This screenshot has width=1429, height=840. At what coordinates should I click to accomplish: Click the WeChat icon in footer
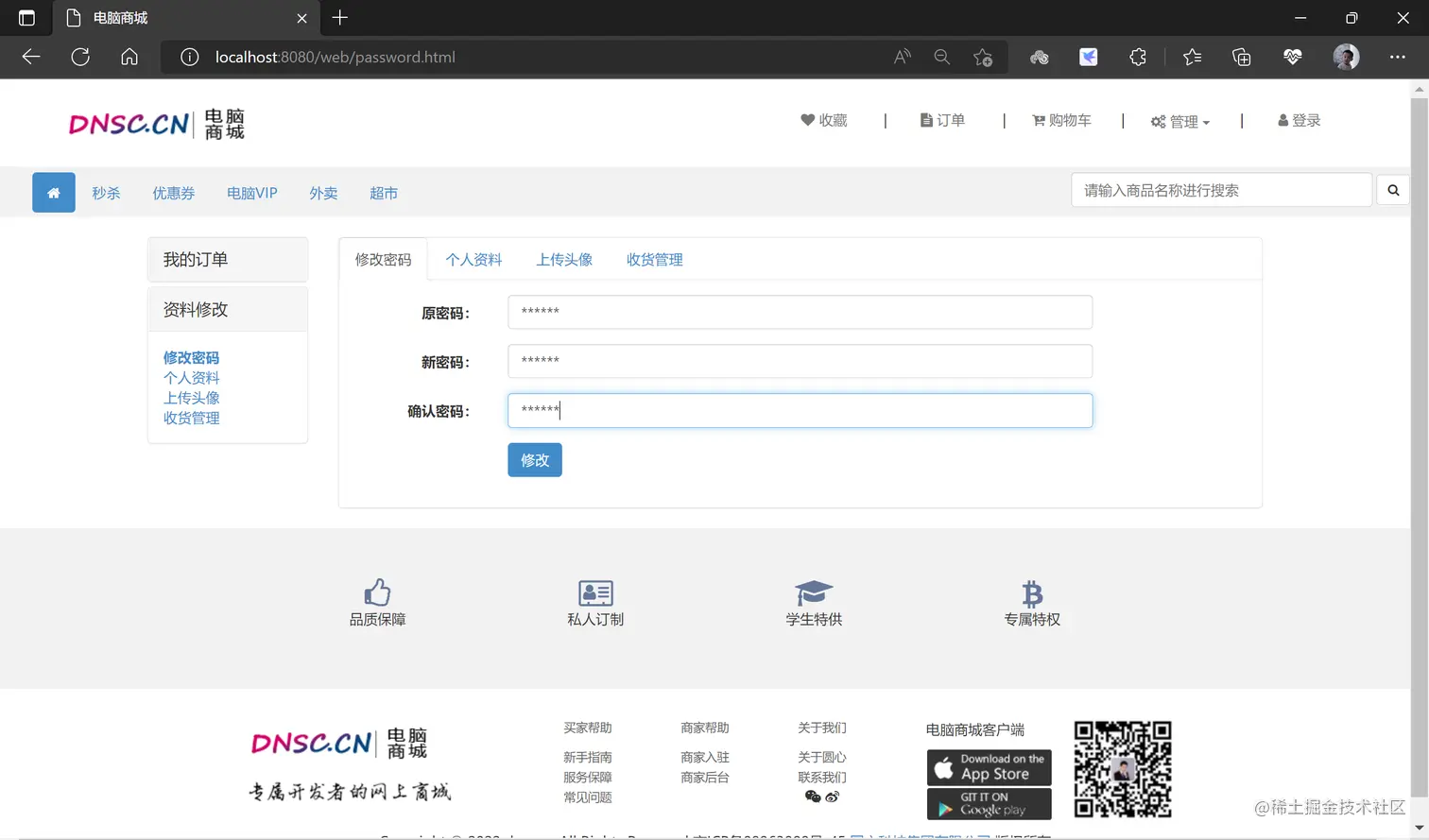point(812,797)
